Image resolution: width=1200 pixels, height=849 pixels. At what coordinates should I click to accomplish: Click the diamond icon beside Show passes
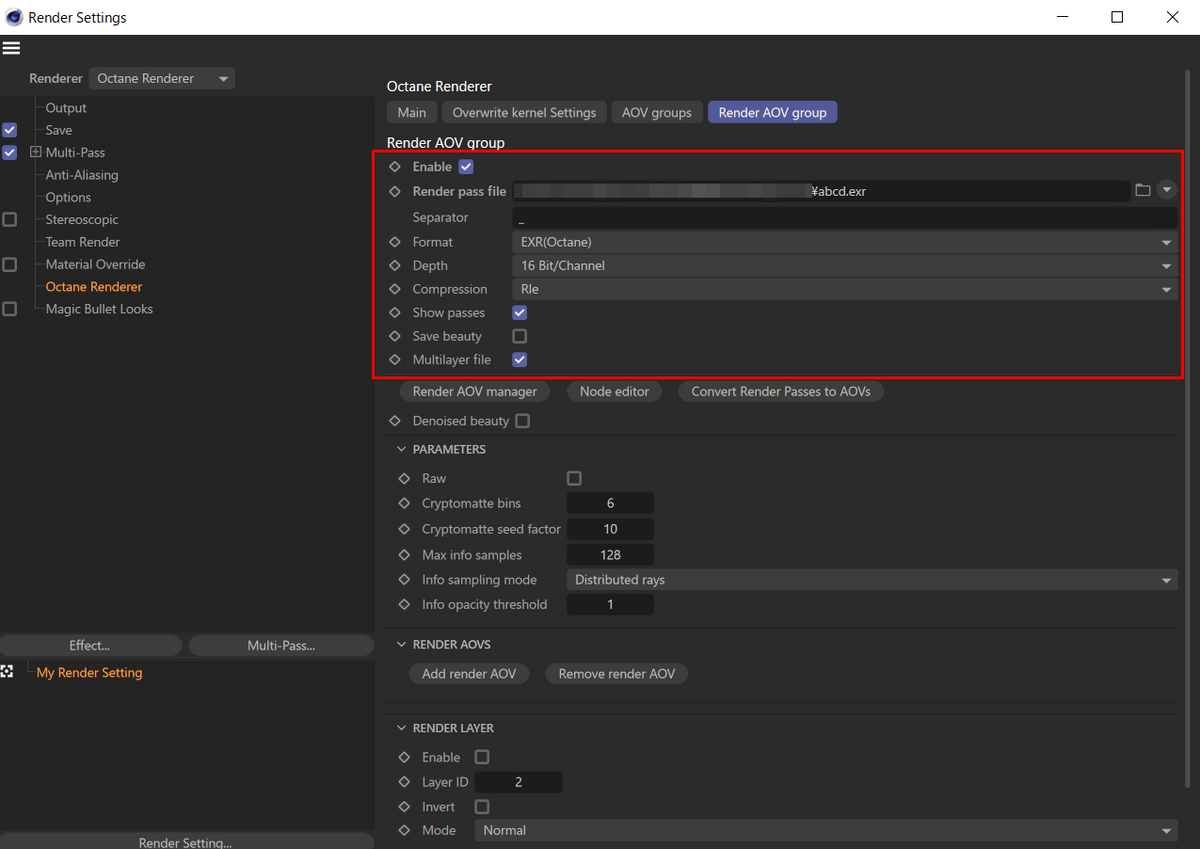394,312
